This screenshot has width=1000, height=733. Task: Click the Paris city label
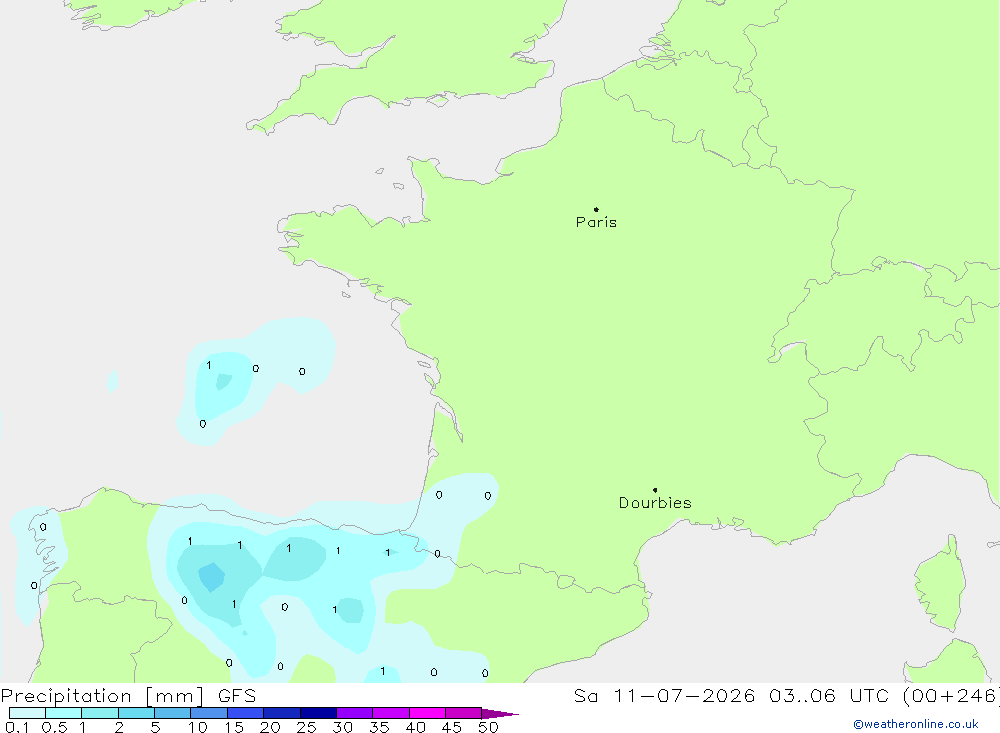coord(596,222)
